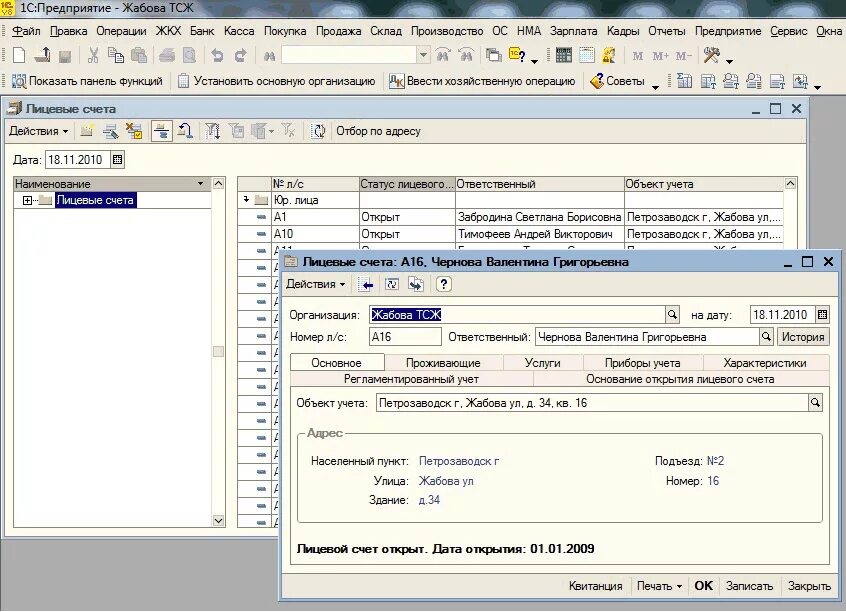Open Наименование column header dropdown arrow
The width and height of the screenshot is (846, 612).
(x=200, y=184)
